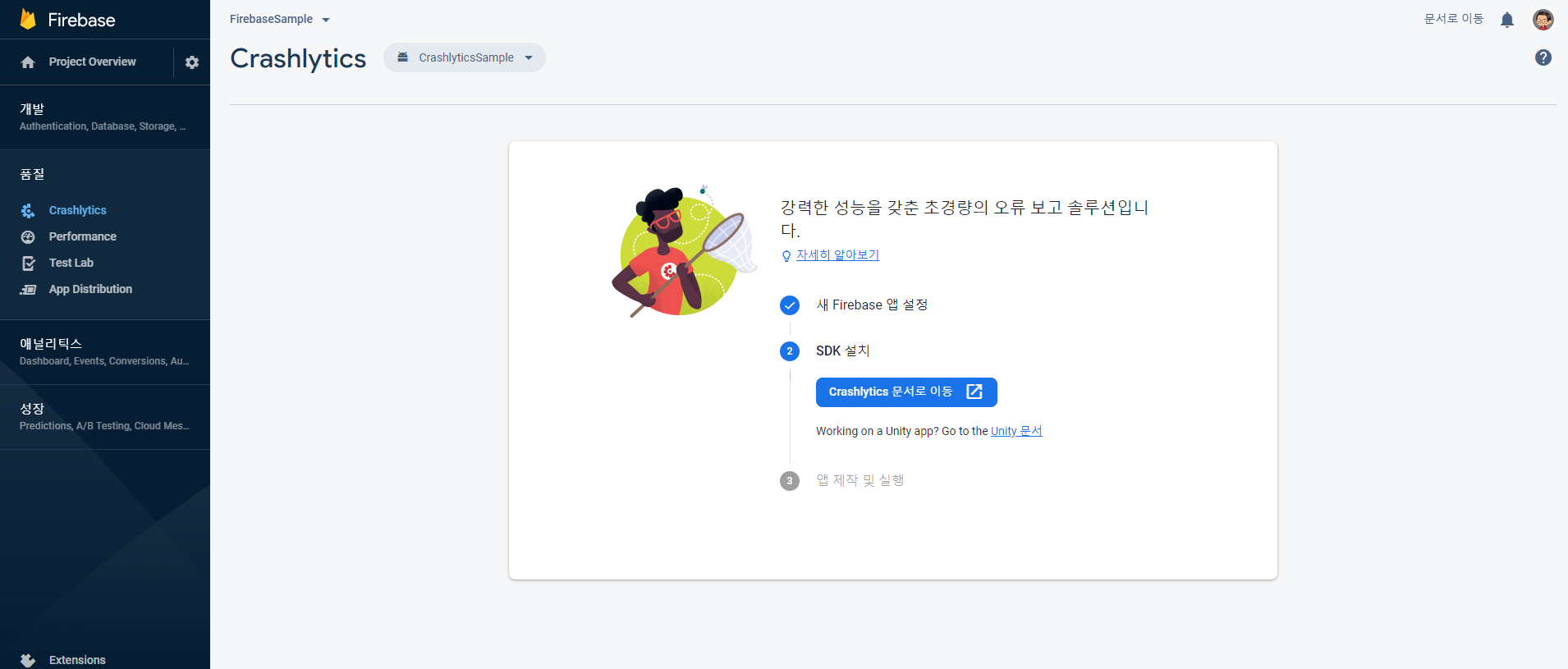Click the external link icon on Crashlytics docs button

[974, 392]
